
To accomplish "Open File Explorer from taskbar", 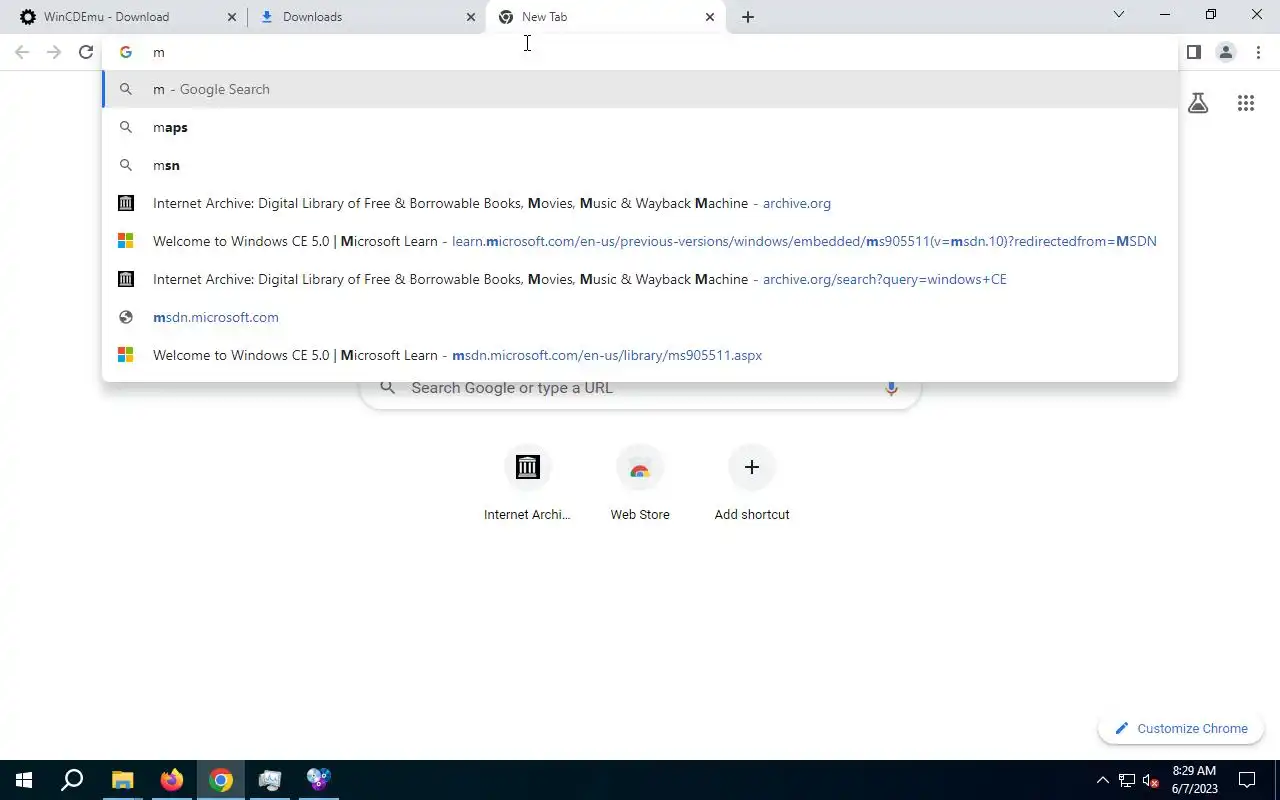I will [x=122, y=780].
